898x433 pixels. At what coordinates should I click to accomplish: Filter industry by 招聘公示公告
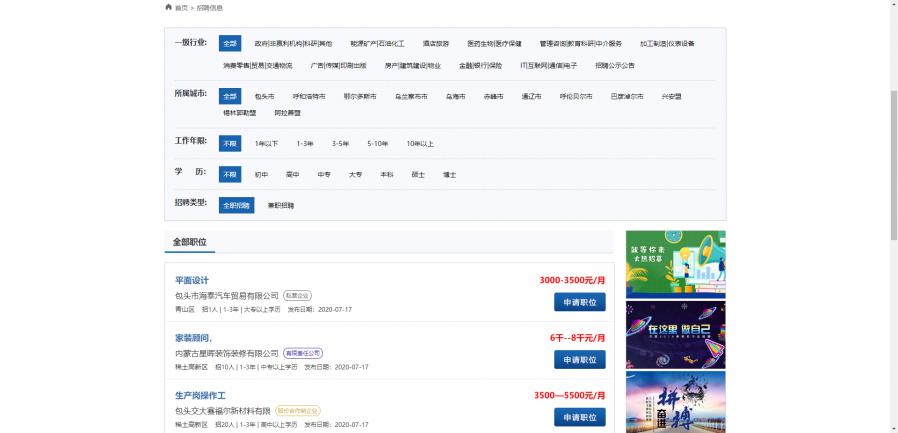[614, 66]
